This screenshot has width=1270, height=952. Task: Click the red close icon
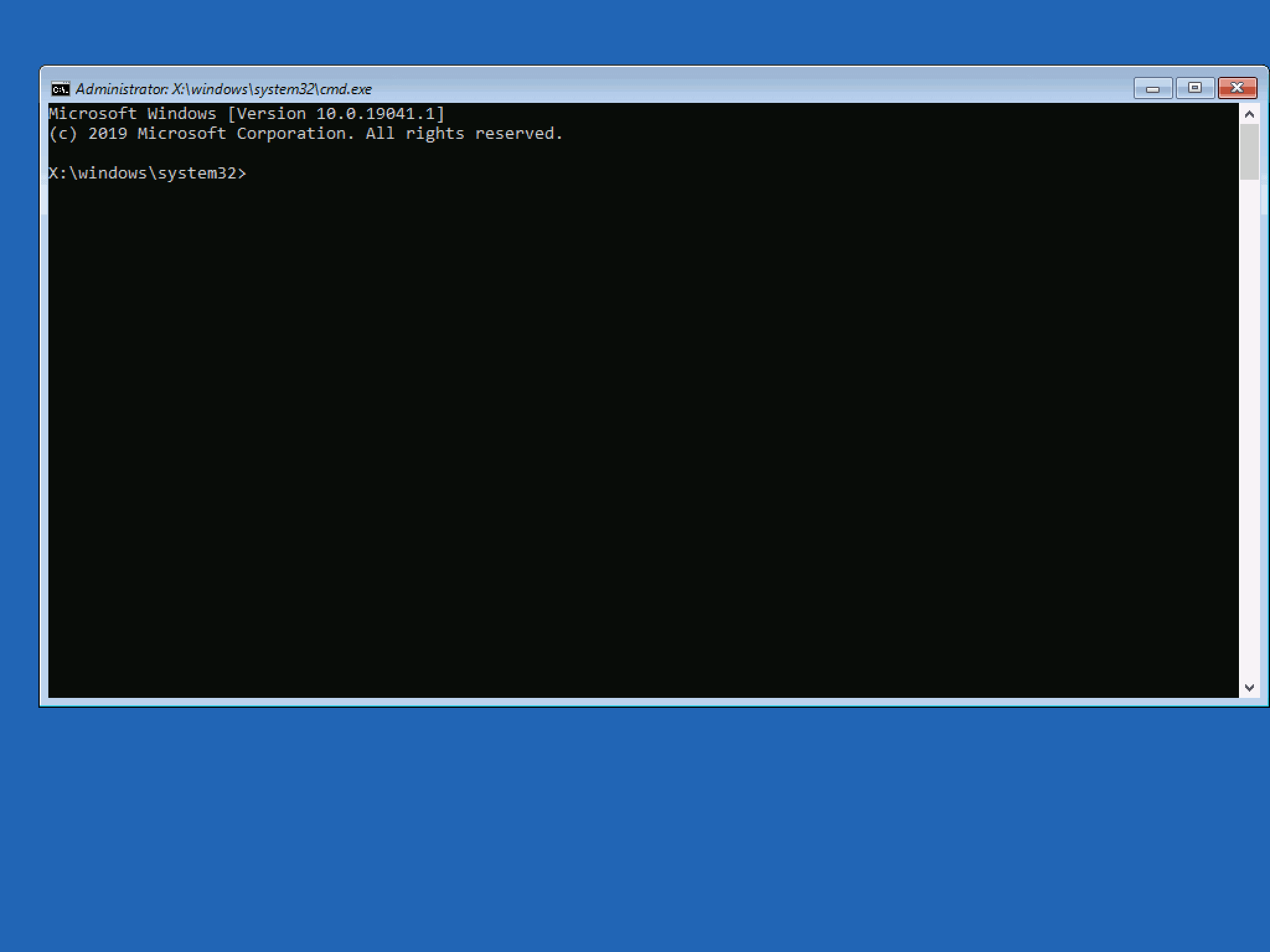pyautogui.click(x=1237, y=88)
